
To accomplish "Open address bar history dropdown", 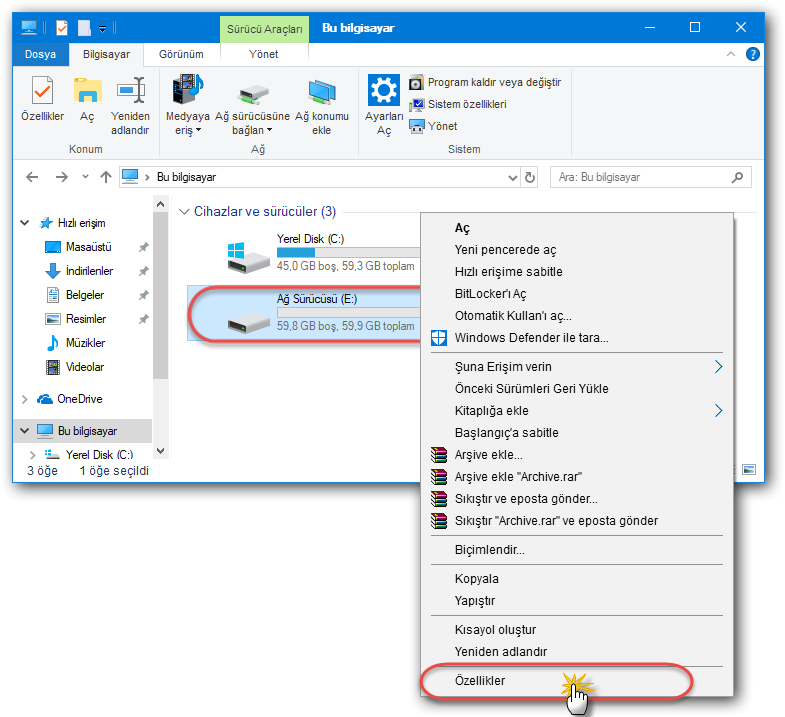I will pos(512,177).
